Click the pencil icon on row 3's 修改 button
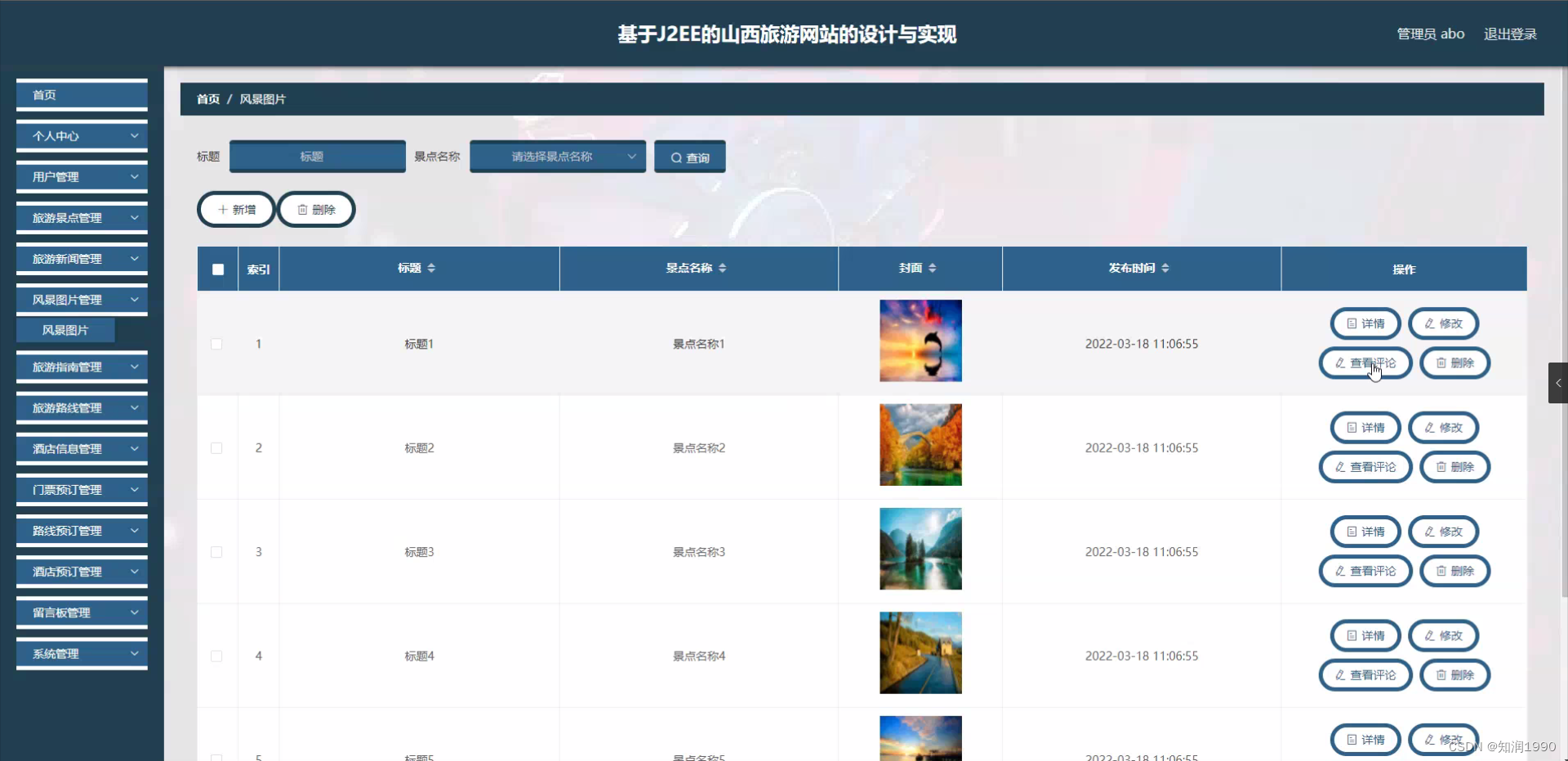This screenshot has height=761, width=1568. click(x=1428, y=531)
